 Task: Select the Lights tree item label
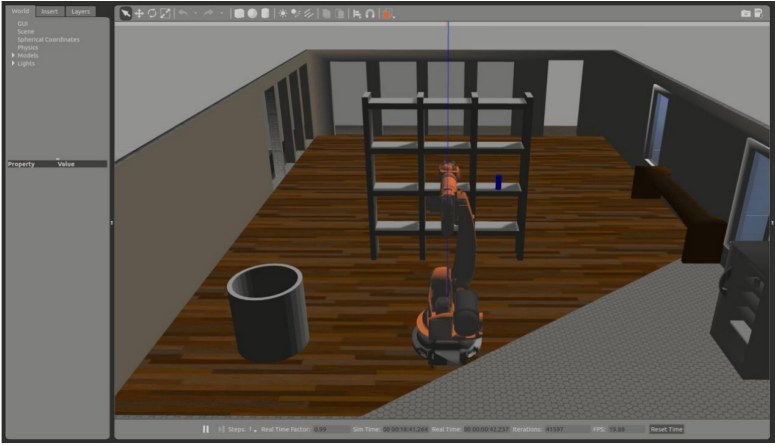26,63
